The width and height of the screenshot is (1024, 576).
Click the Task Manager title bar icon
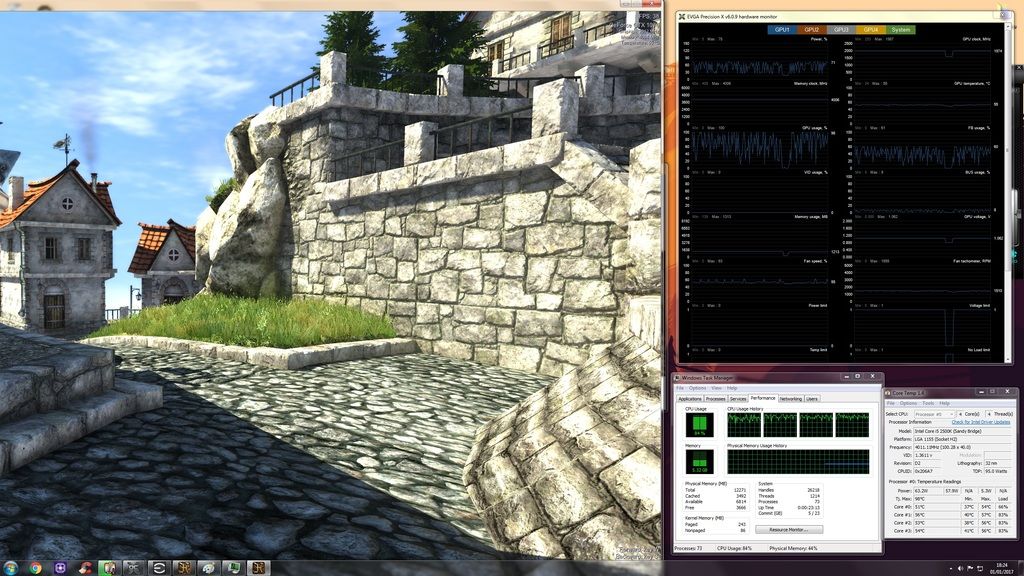[x=677, y=377]
